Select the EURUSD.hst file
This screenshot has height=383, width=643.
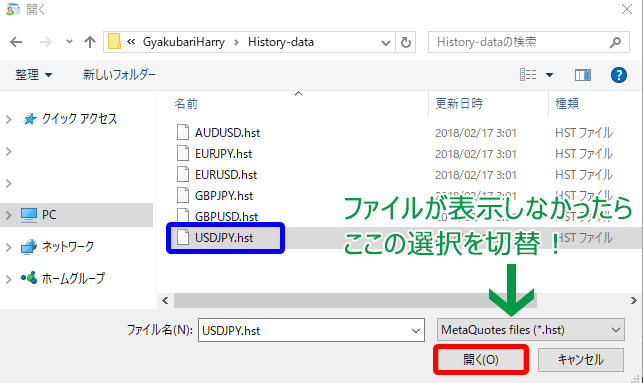226,175
